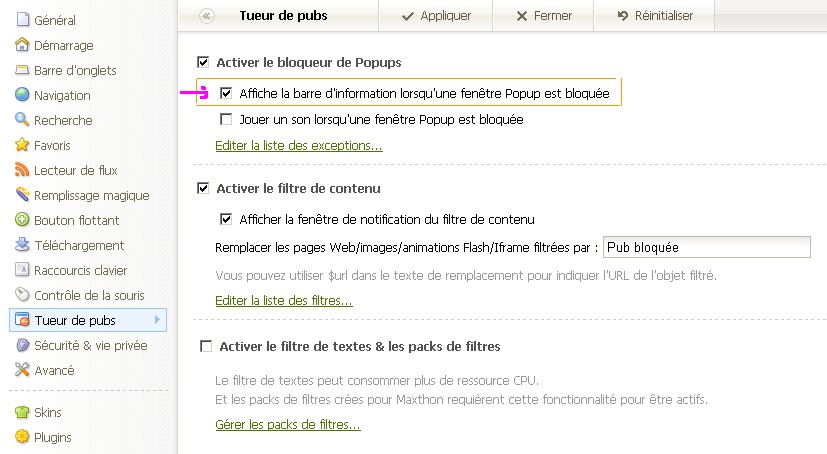827x454 pixels.
Task: Click the Téléchargement download icon
Action: pos(22,245)
